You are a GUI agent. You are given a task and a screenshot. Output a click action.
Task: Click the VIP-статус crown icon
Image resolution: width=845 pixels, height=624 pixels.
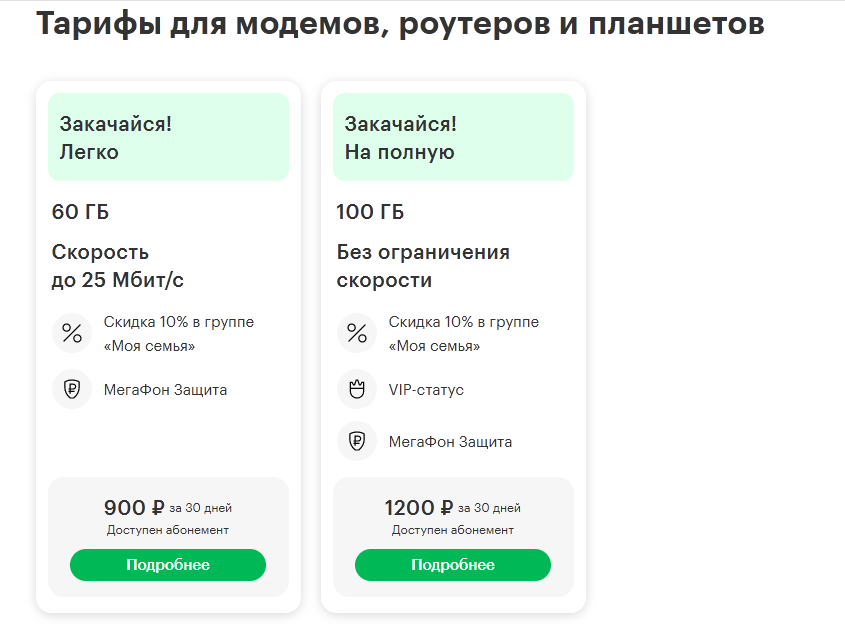(x=357, y=390)
